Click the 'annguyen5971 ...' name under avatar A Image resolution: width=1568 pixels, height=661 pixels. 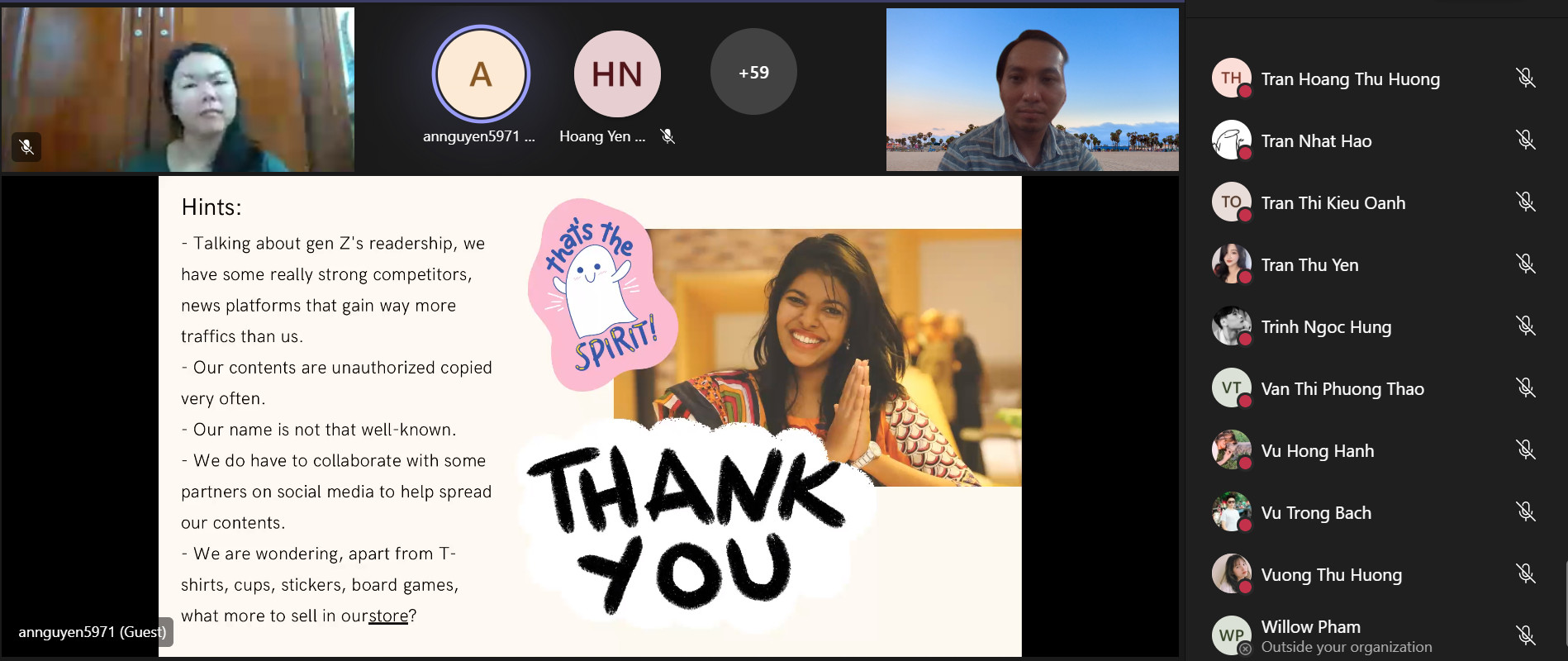click(x=479, y=136)
